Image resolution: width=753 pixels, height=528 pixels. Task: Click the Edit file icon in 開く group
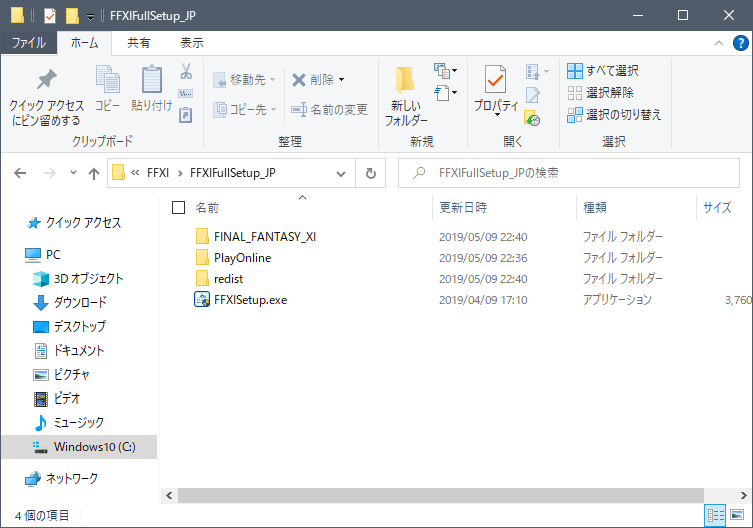(x=533, y=95)
